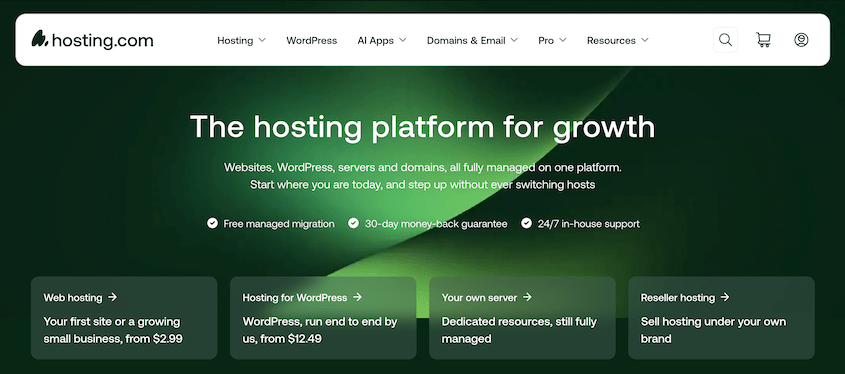Open the Domains & Email nav item
The width and height of the screenshot is (845, 374).
[466, 40]
